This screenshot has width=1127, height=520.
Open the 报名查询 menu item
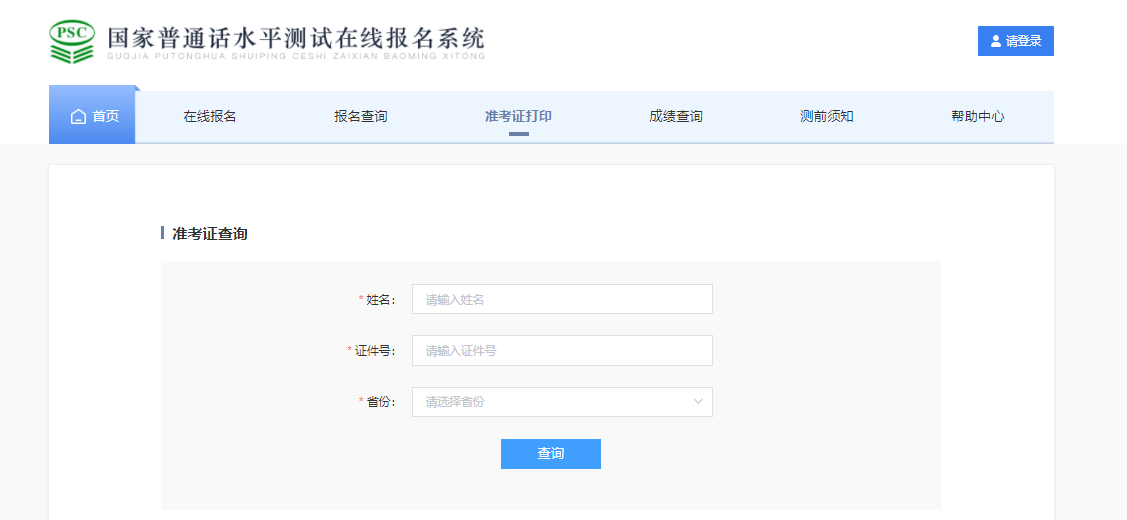coord(361,117)
